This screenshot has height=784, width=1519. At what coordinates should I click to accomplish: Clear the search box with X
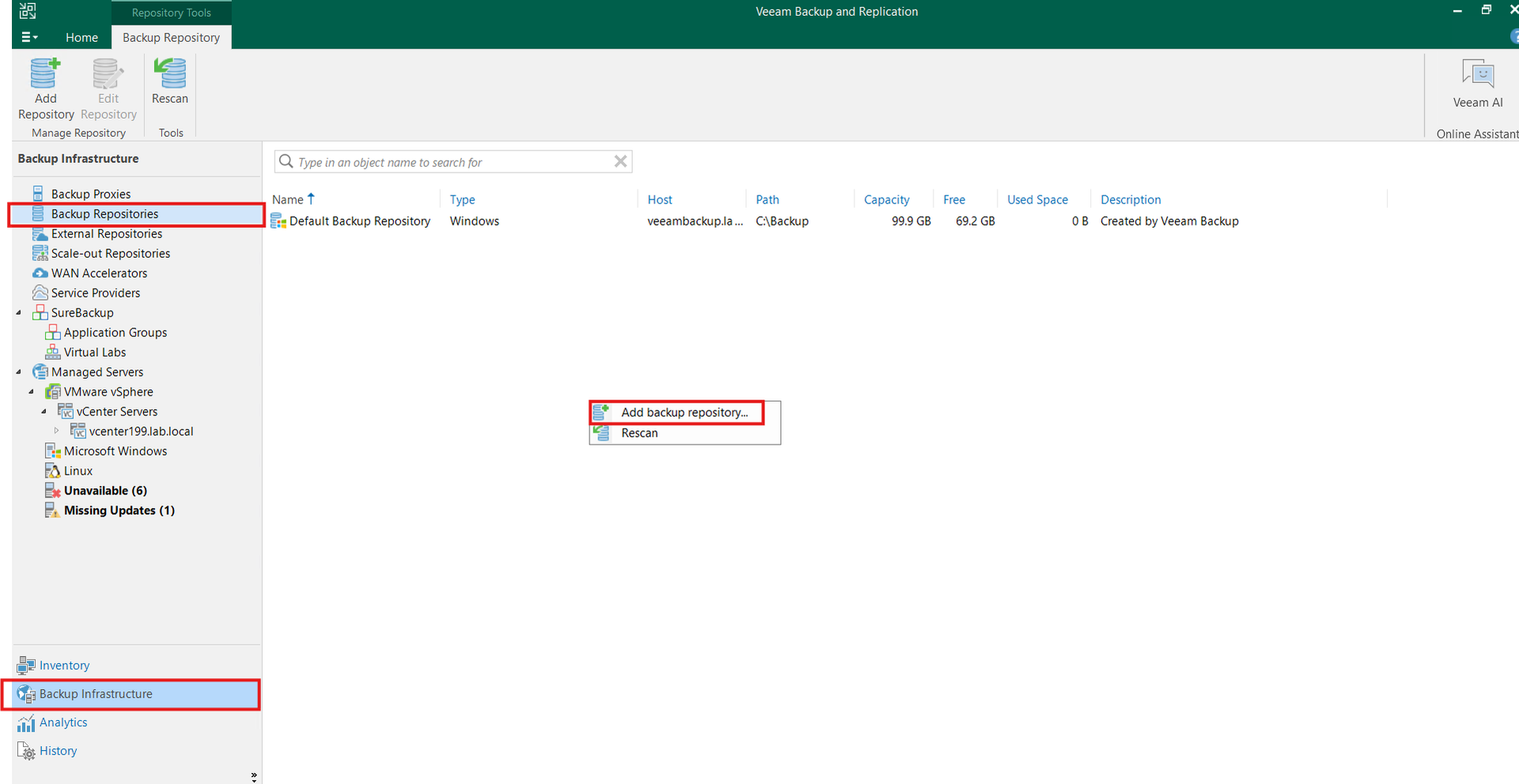point(621,161)
